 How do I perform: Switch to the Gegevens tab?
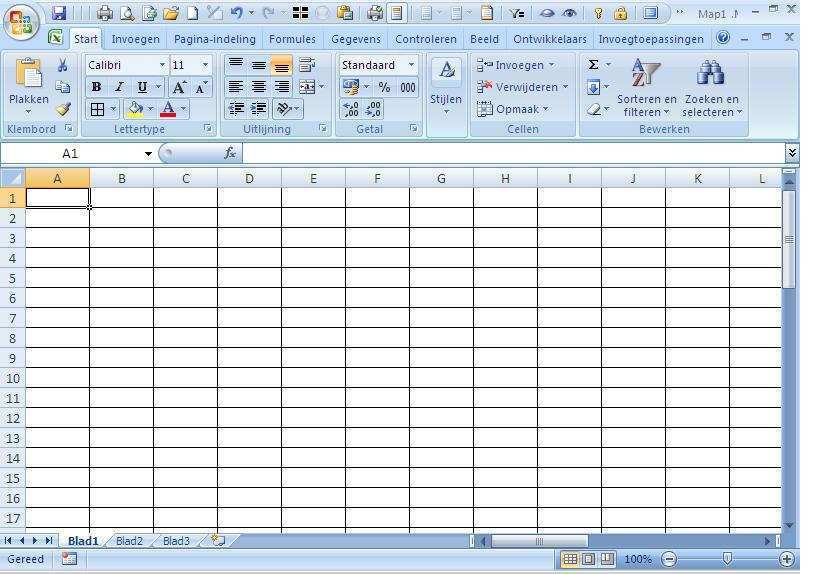[356, 39]
